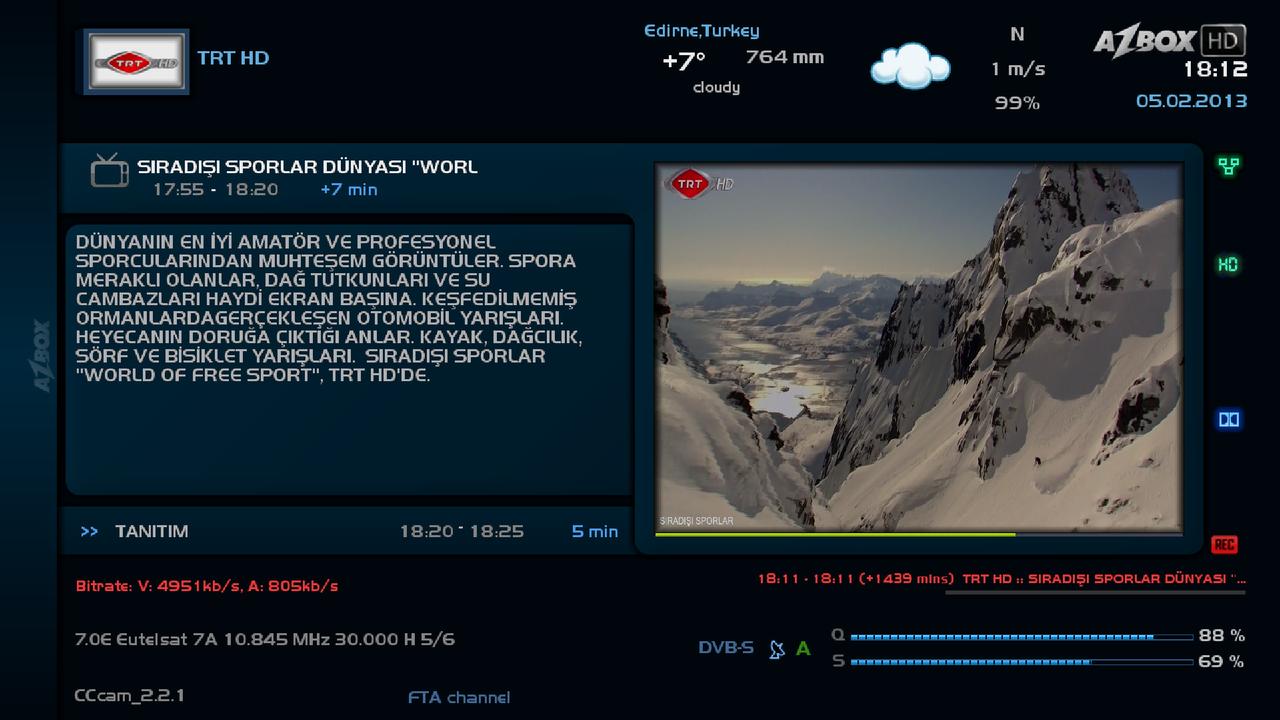Click the 764 mm pressure value
The width and height of the screenshot is (1280, 720).
[785, 57]
